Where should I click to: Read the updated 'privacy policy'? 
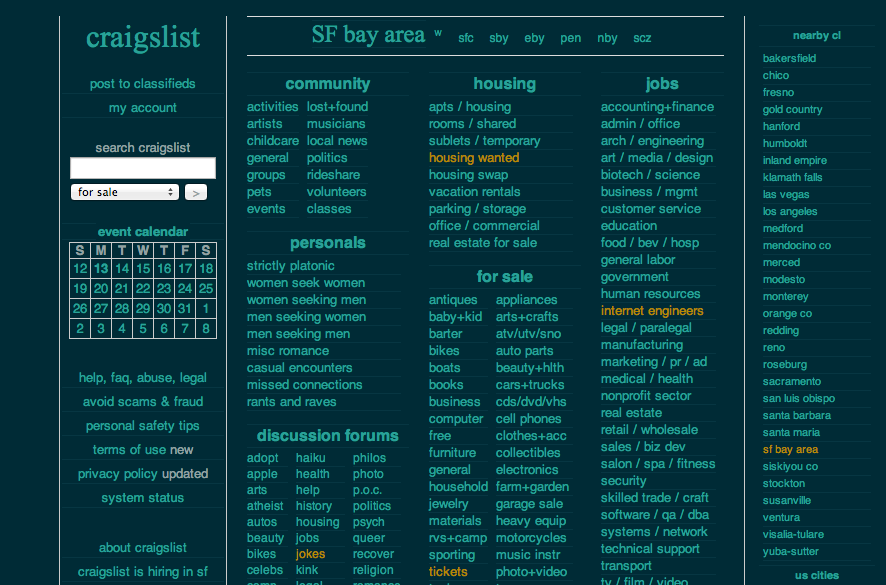click(143, 473)
